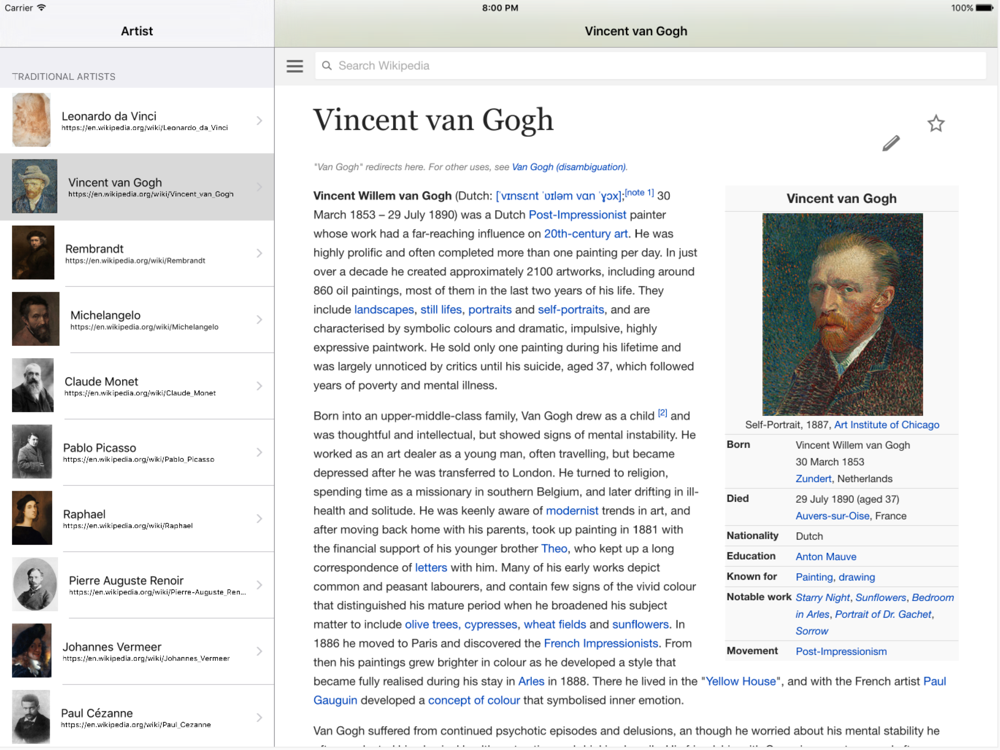Click the Zundert birthplace link

coord(813,479)
